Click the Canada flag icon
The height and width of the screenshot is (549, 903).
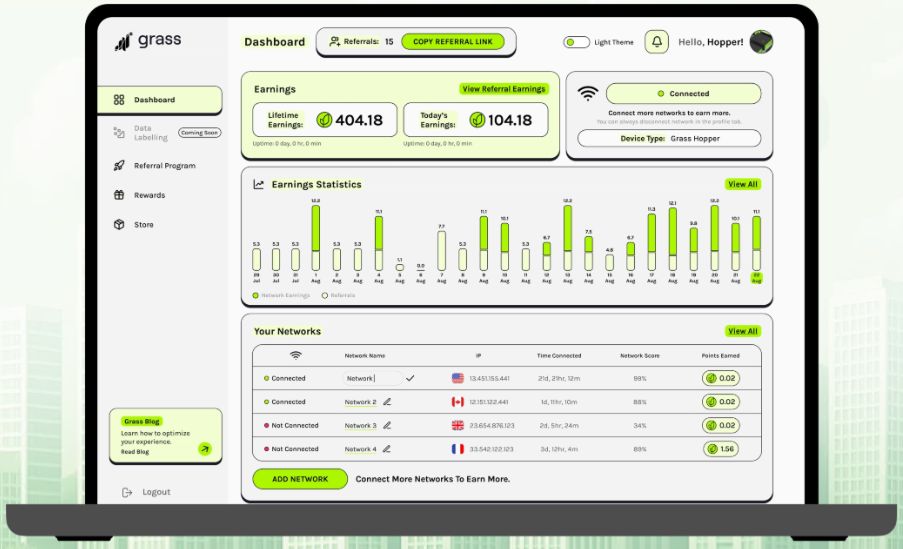[458, 402]
